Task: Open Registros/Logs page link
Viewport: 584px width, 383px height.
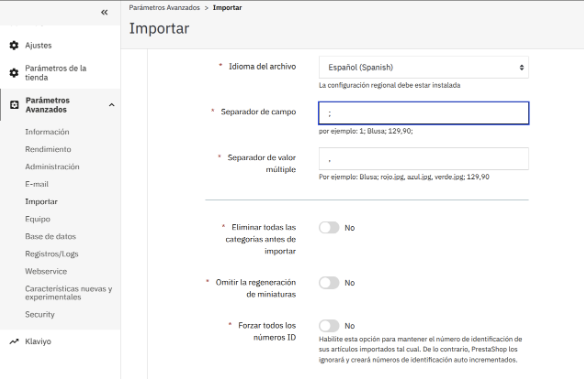Action: (x=51, y=254)
